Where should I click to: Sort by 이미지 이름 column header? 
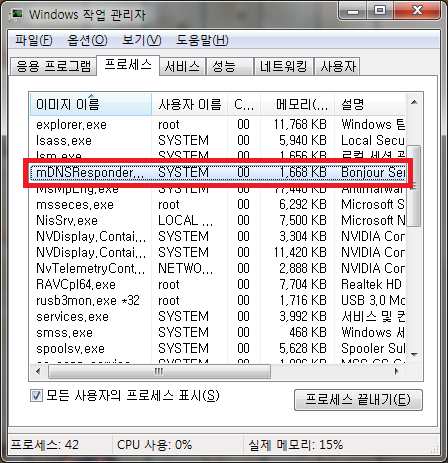[91, 104]
